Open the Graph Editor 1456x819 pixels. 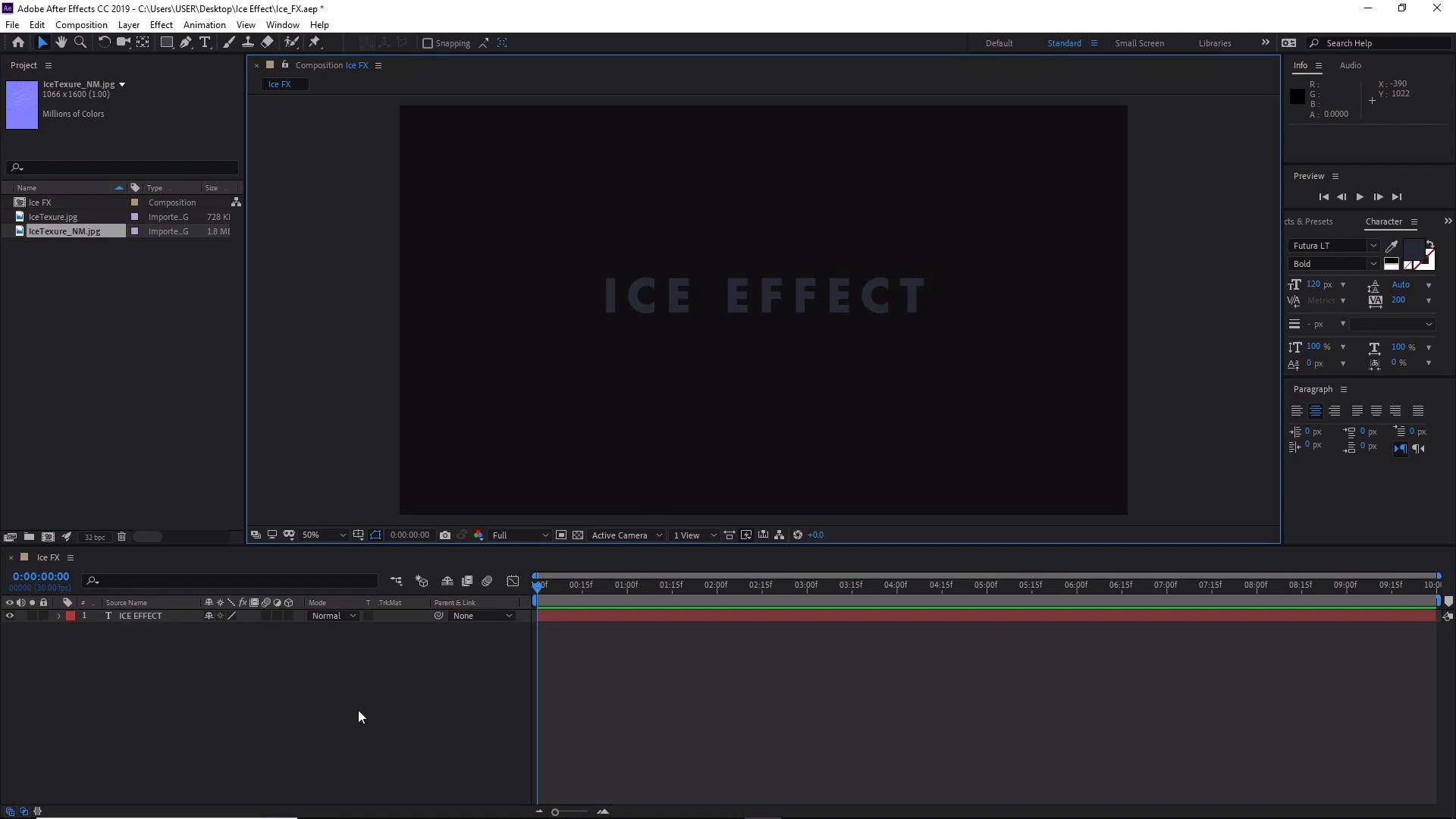point(513,581)
